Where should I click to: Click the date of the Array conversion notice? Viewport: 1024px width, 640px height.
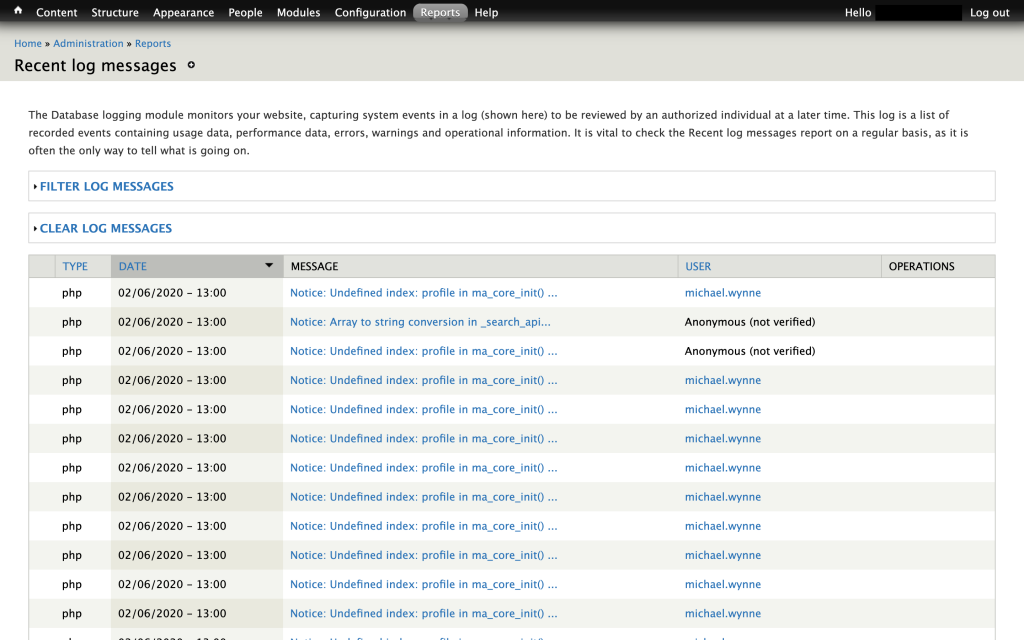pyautogui.click(x=172, y=322)
